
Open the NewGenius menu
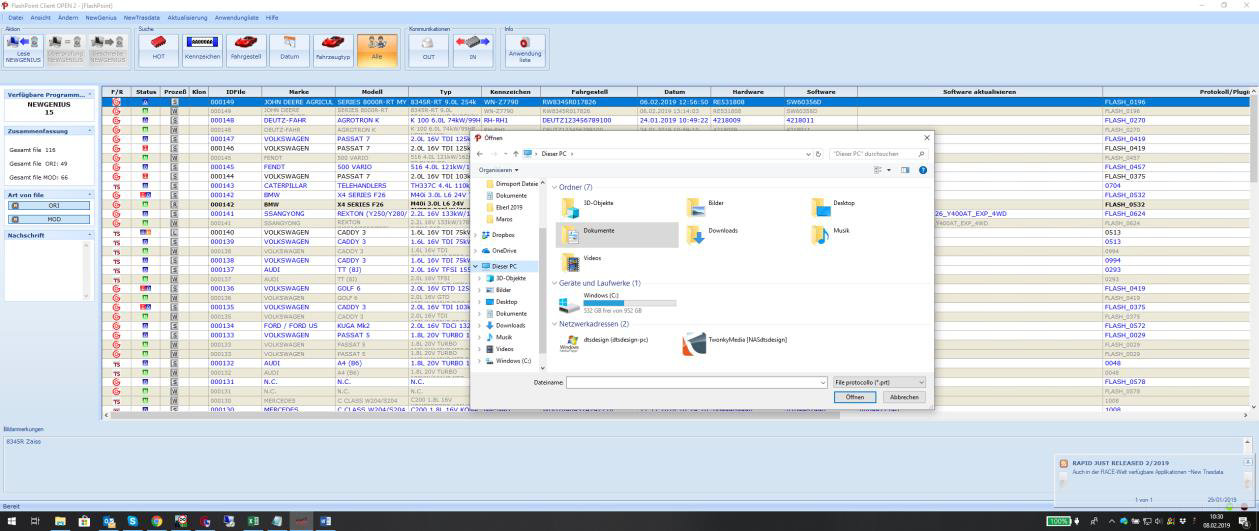click(101, 18)
